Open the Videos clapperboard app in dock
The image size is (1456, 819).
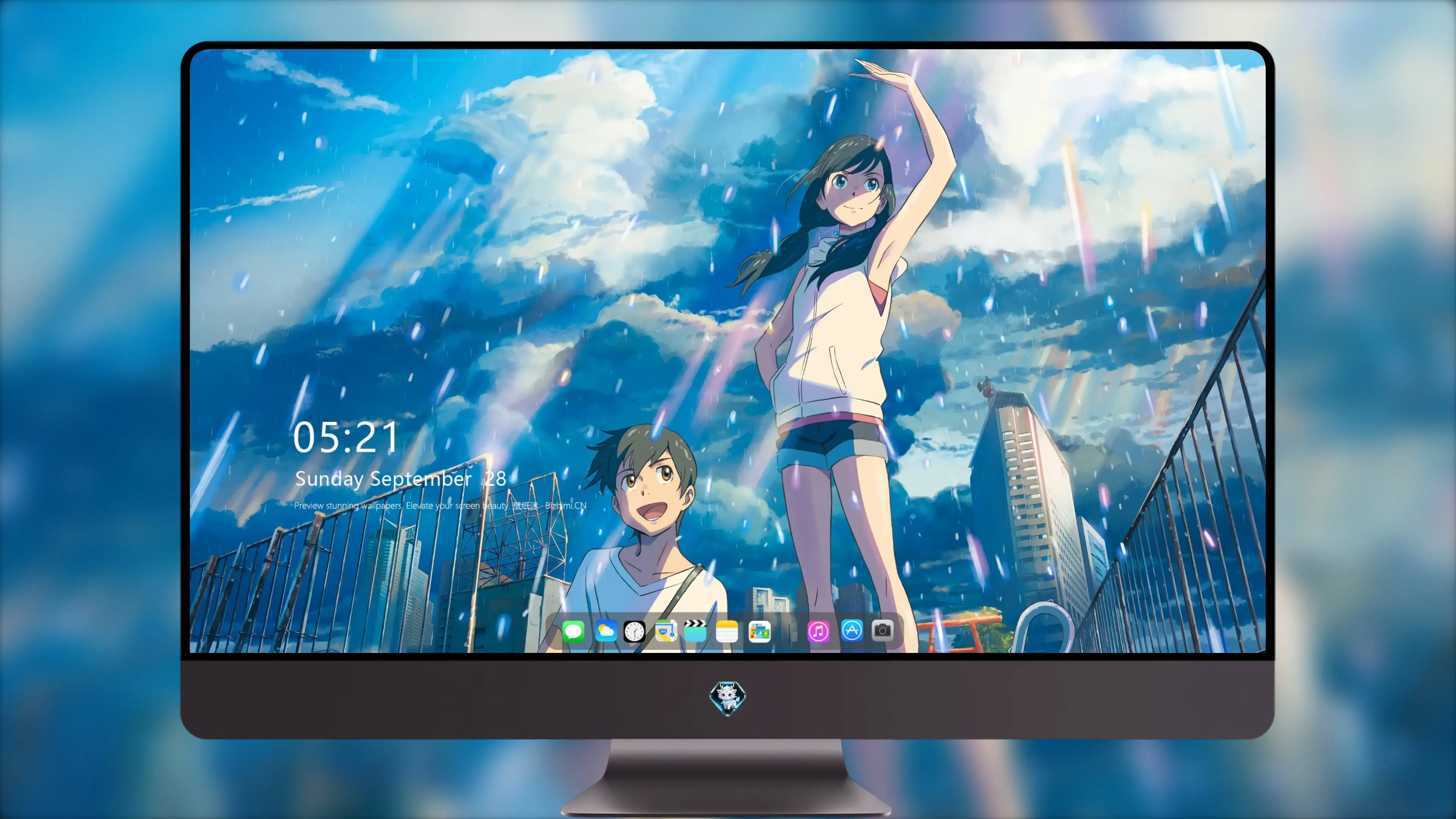coord(695,631)
